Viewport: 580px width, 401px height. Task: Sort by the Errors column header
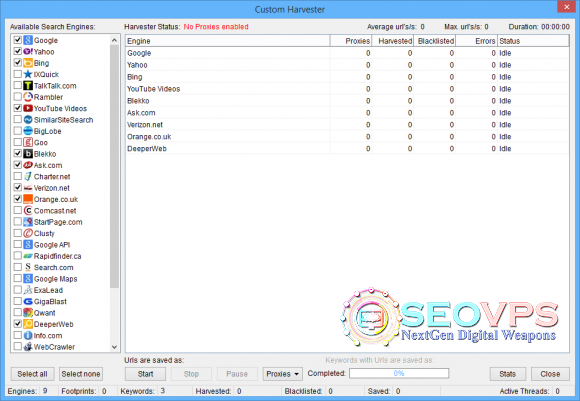[x=476, y=41]
